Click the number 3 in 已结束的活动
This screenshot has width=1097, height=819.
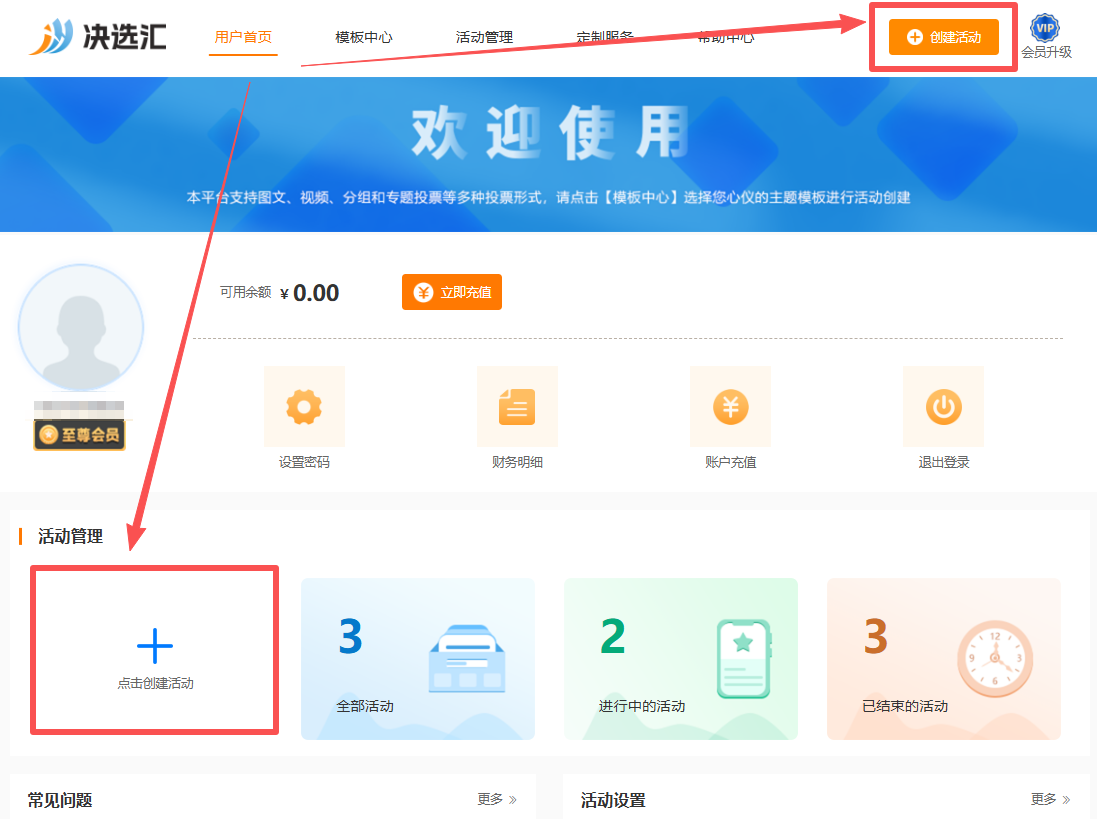(876, 636)
